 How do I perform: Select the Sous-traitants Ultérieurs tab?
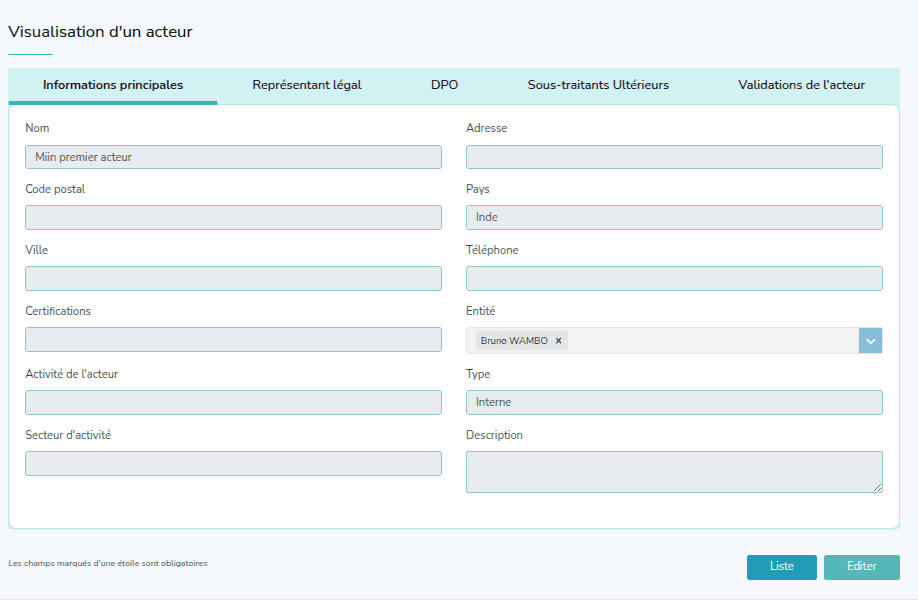coord(598,85)
